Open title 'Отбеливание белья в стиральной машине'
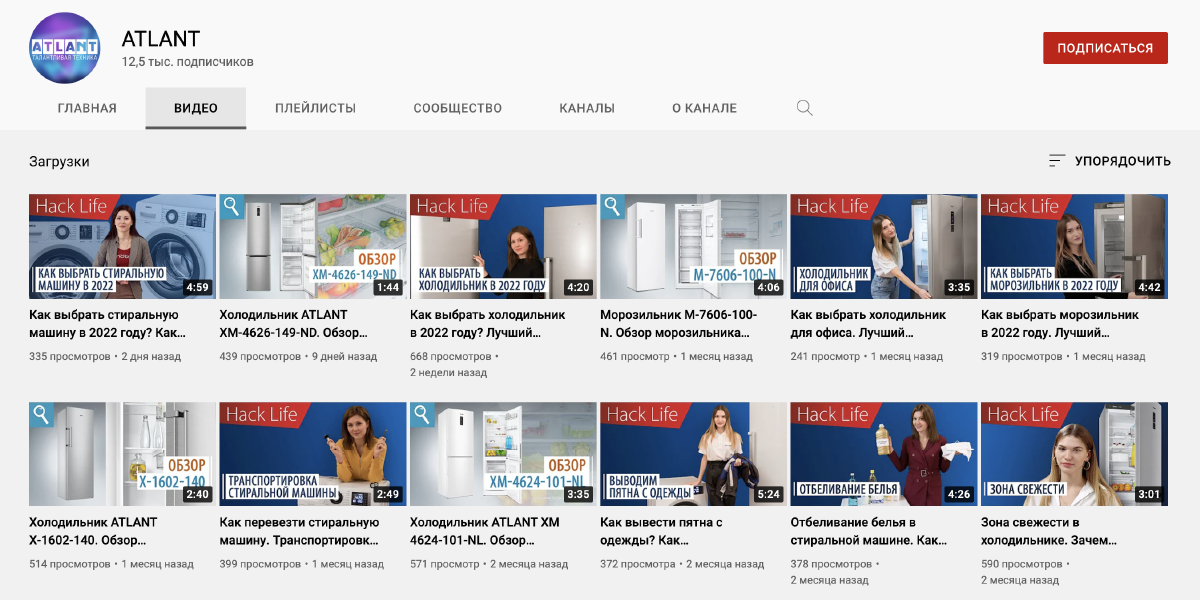The height and width of the screenshot is (600, 1200). [x=869, y=531]
